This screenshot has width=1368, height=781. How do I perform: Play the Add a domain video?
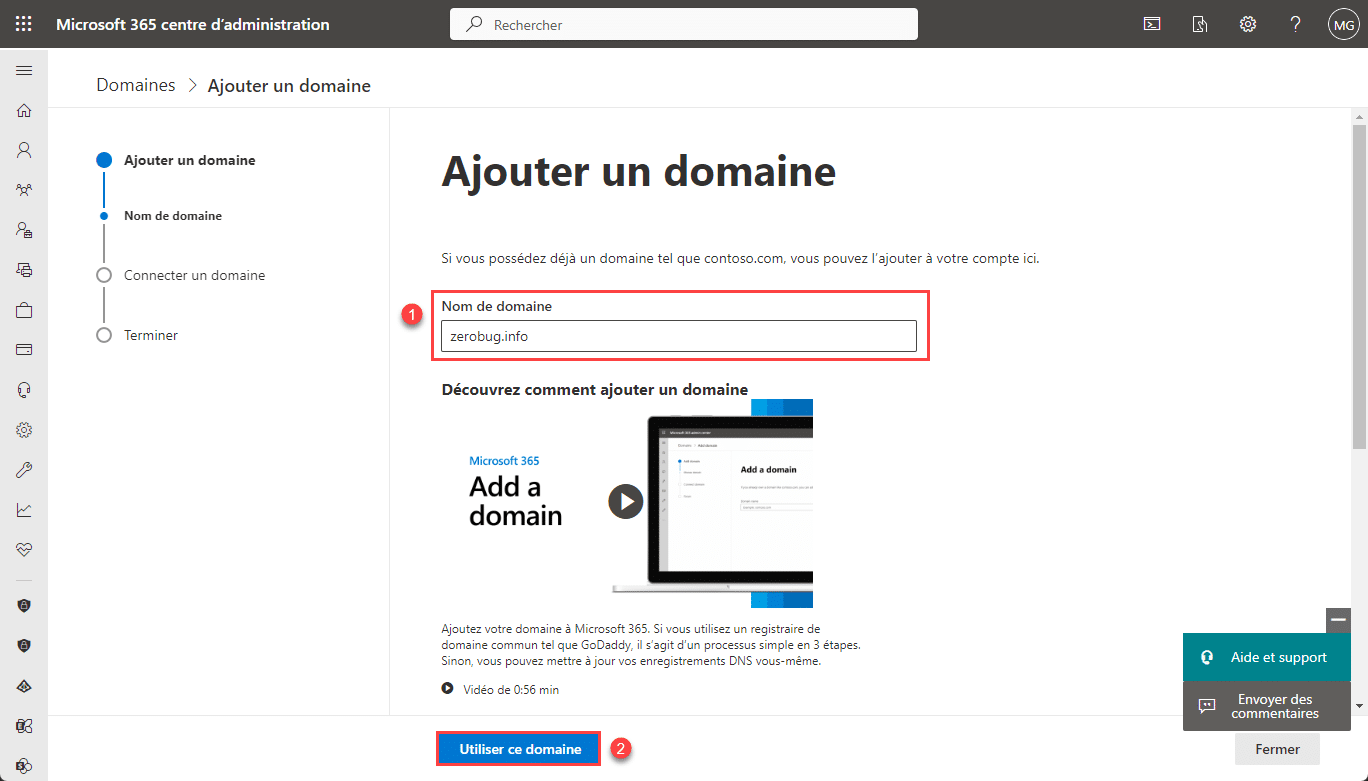click(626, 501)
